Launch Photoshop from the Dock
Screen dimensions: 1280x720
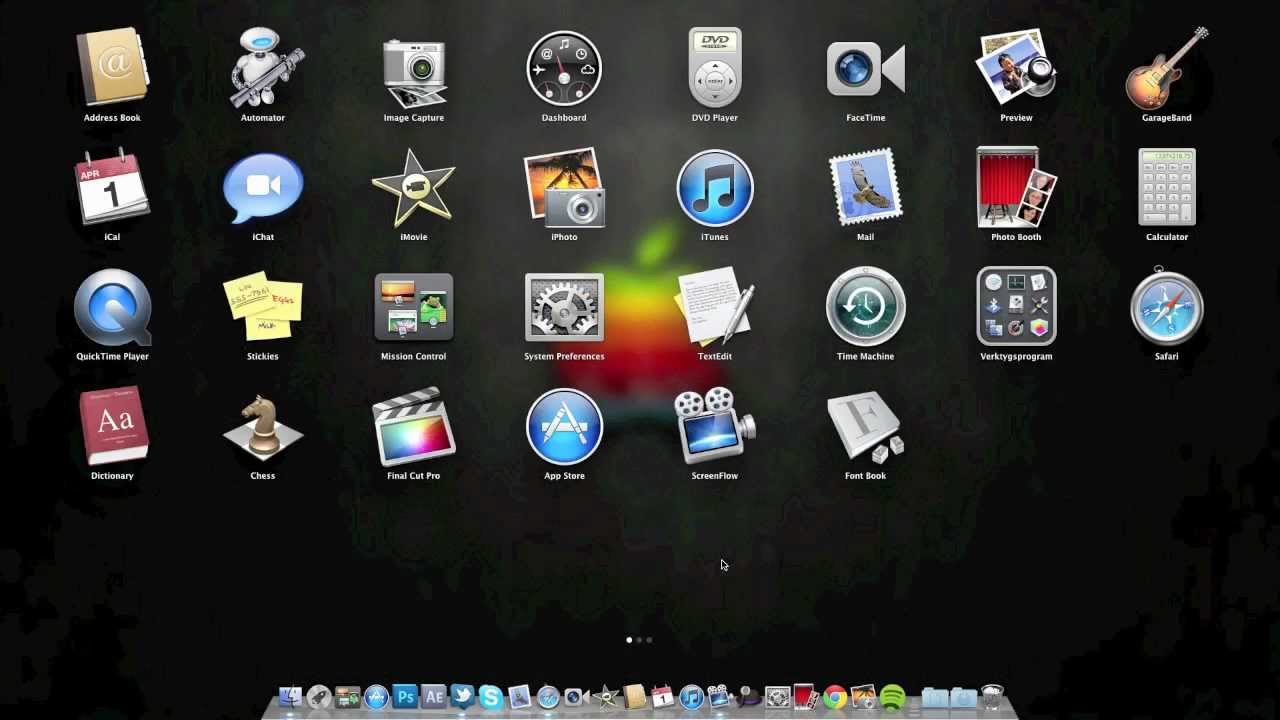click(x=405, y=697)
